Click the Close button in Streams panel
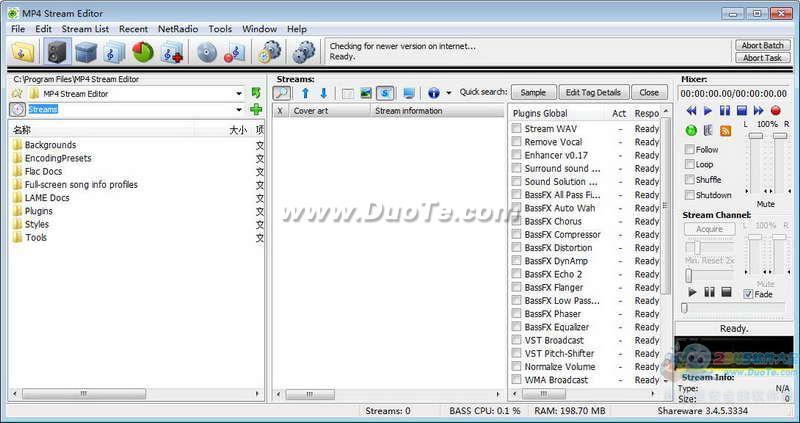Image resolution: width=800 pixels, height=423 pixels. (649, 92)
